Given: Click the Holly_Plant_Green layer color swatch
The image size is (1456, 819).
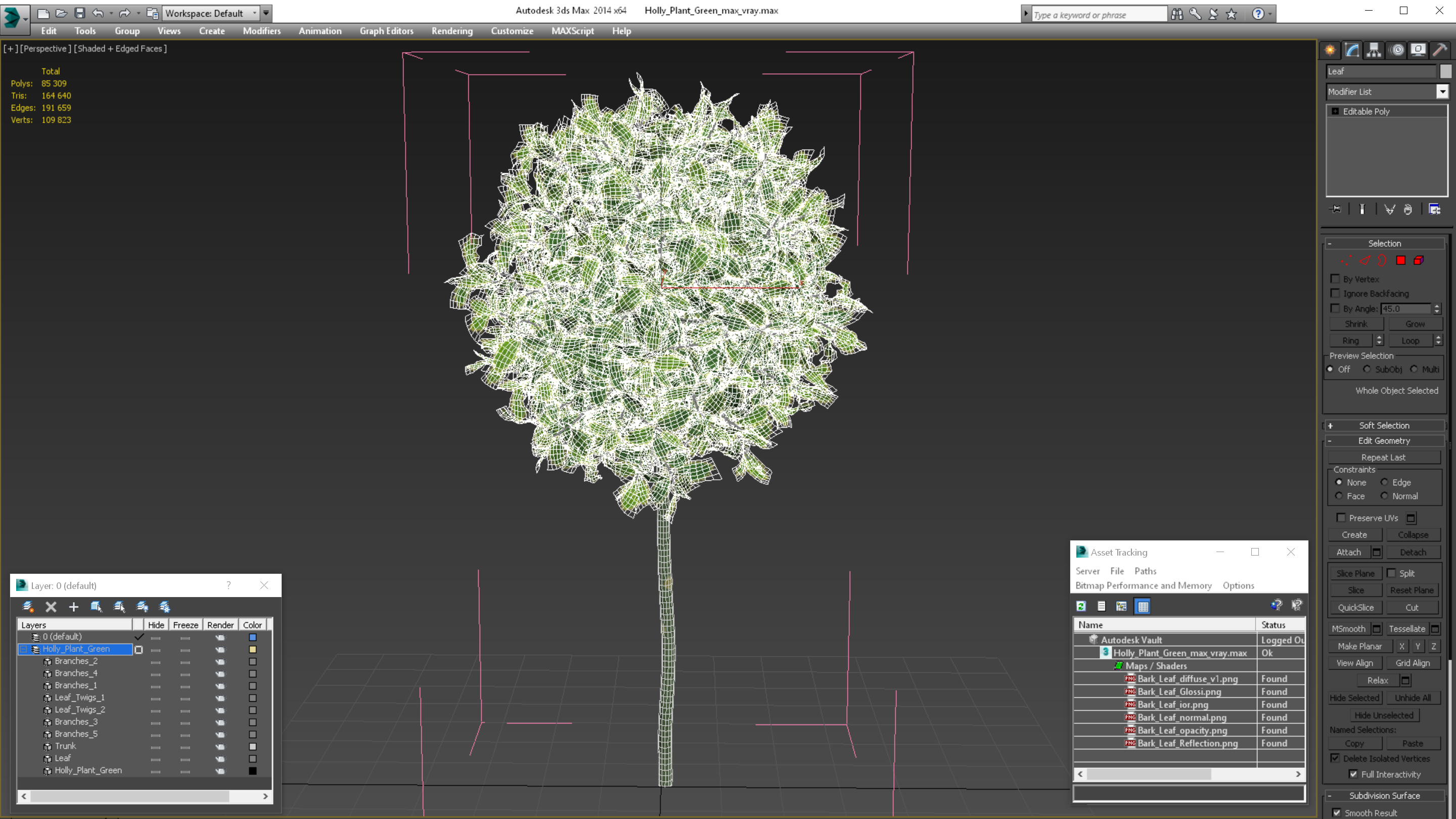Looking at the screenshot, I should point(253,650).
